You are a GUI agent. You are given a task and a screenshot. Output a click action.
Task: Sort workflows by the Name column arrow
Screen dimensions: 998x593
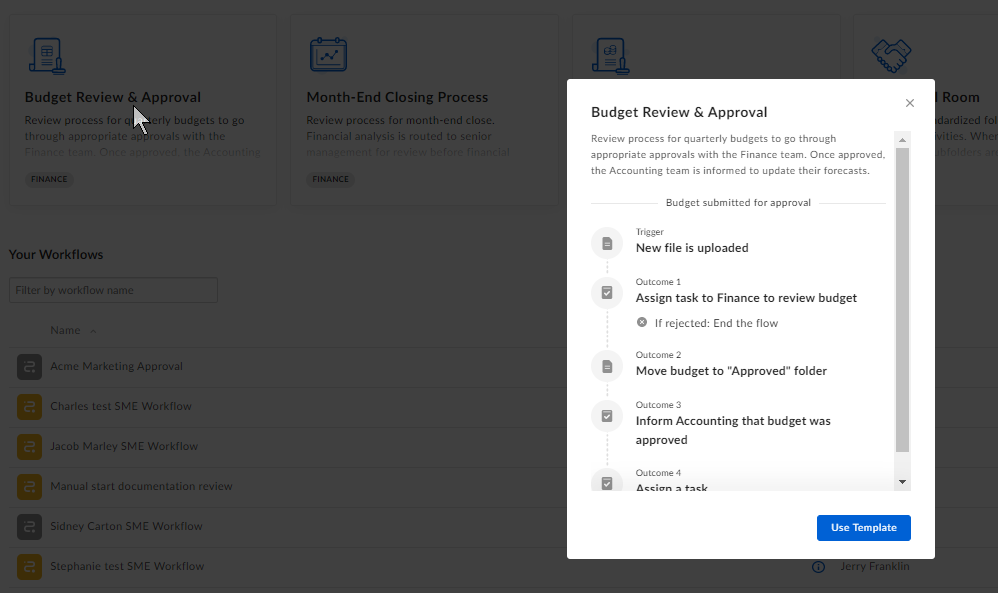tap(93, 331)
